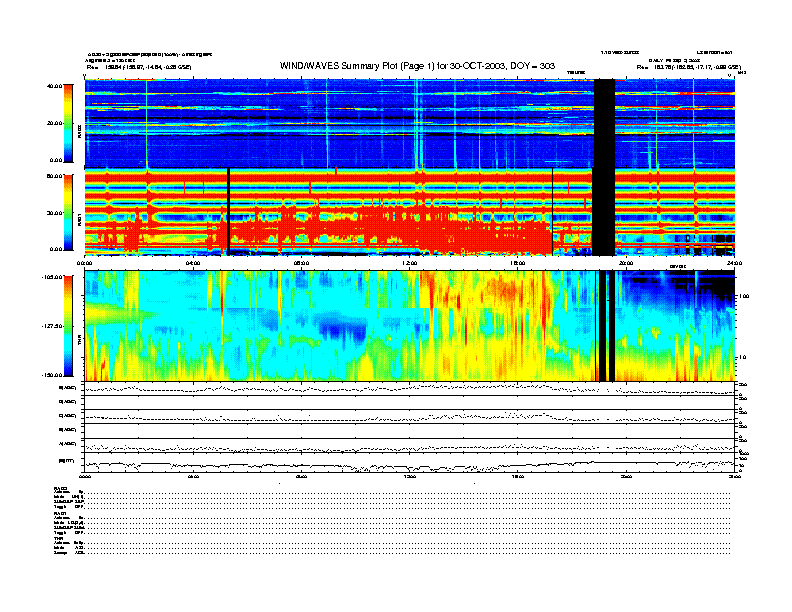Click the 20:00 tick label below RAD1 panel
The image size is (792, 612).
point(626,263)
